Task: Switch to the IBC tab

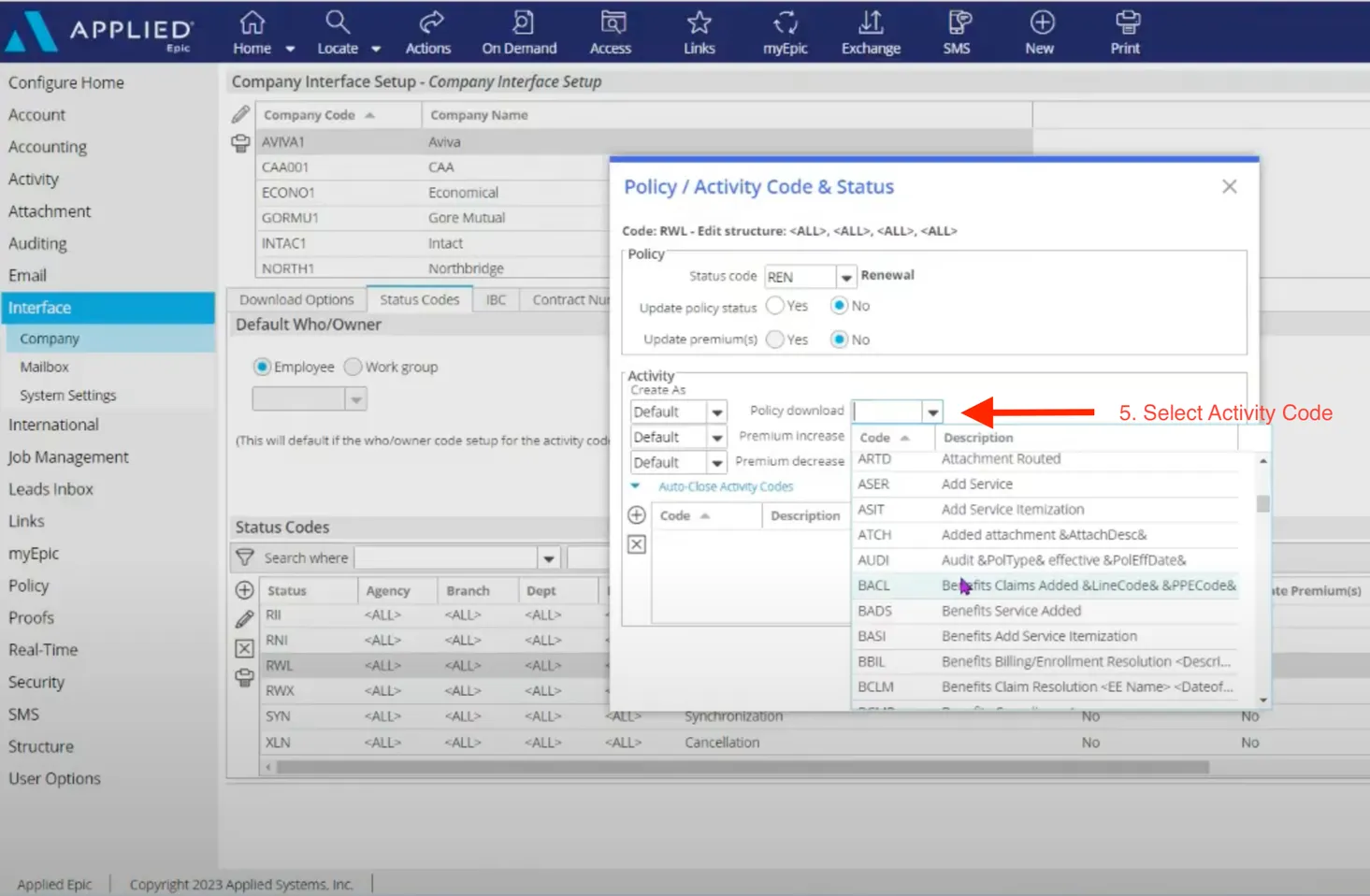Action: coord(496,299)
